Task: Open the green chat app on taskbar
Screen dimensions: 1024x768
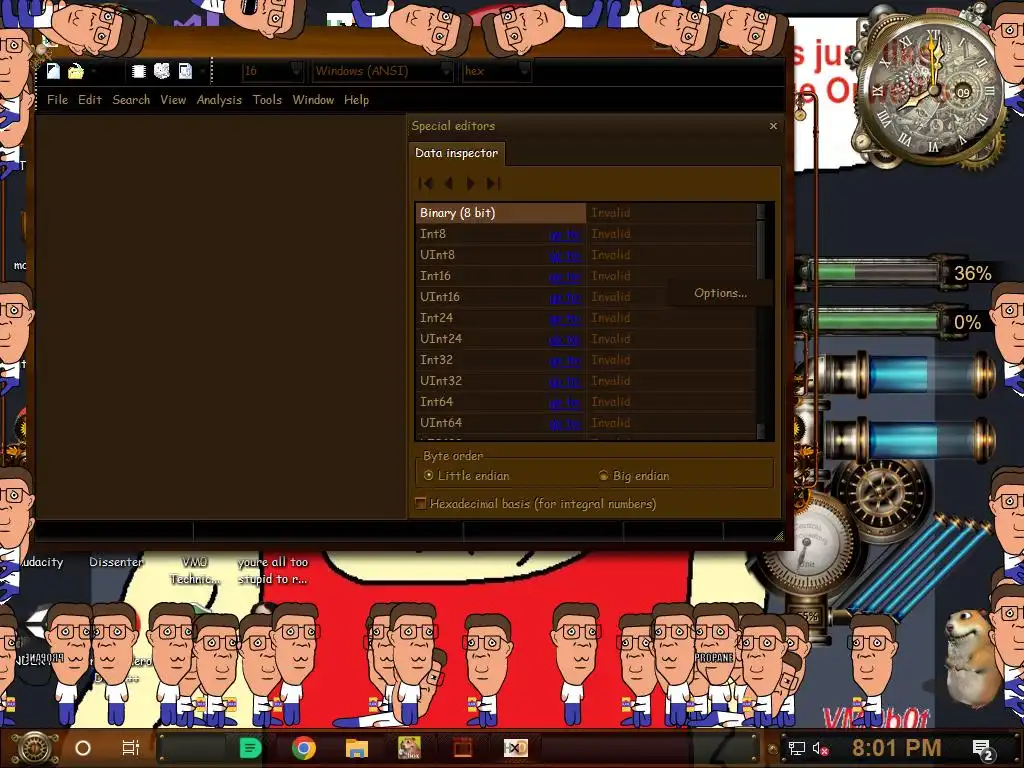Action: point(250,748)
